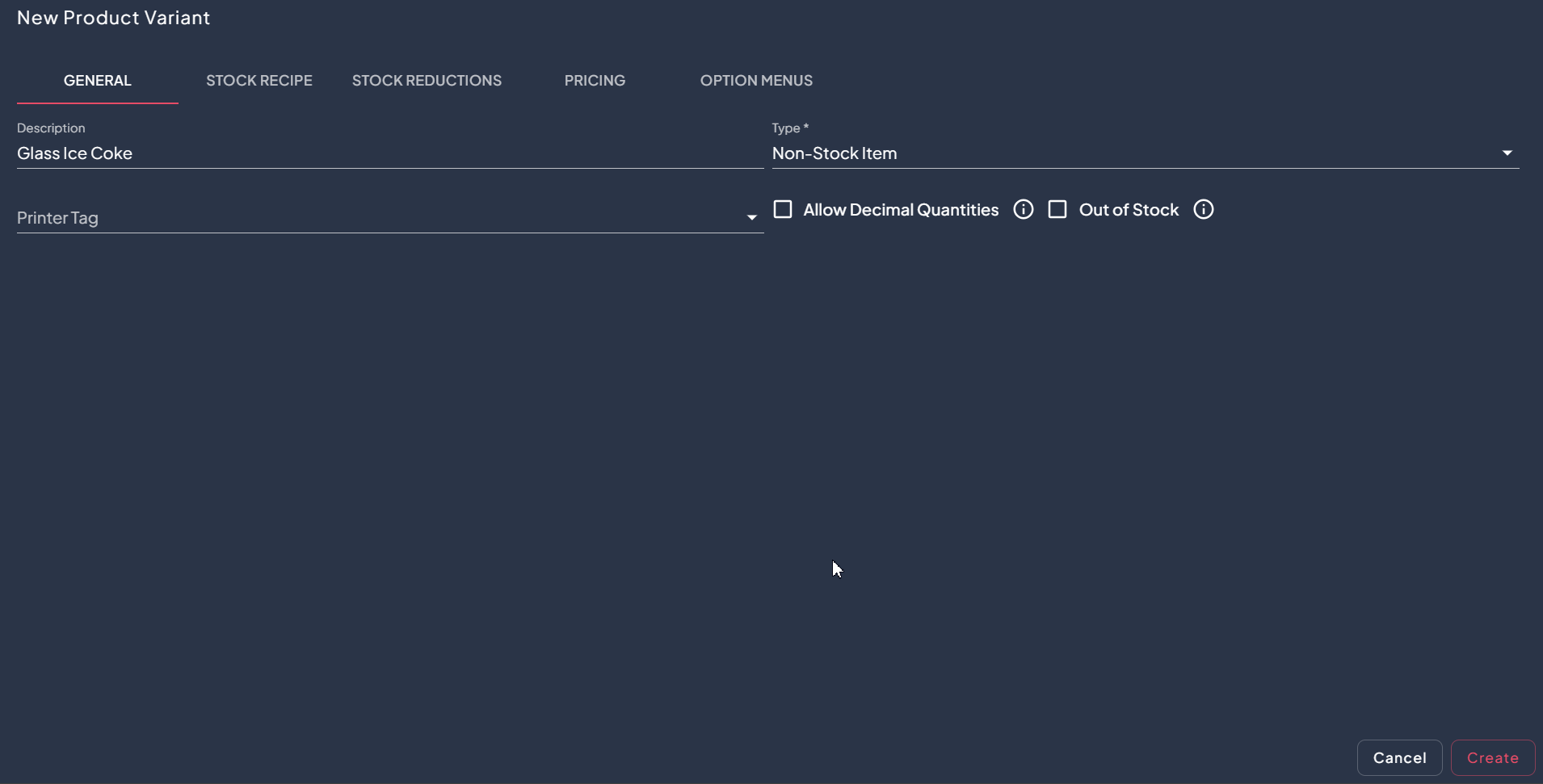Screen dimensions: 1543x784
Task: Open the Printer Tag dropdown field
Action: 380,218
